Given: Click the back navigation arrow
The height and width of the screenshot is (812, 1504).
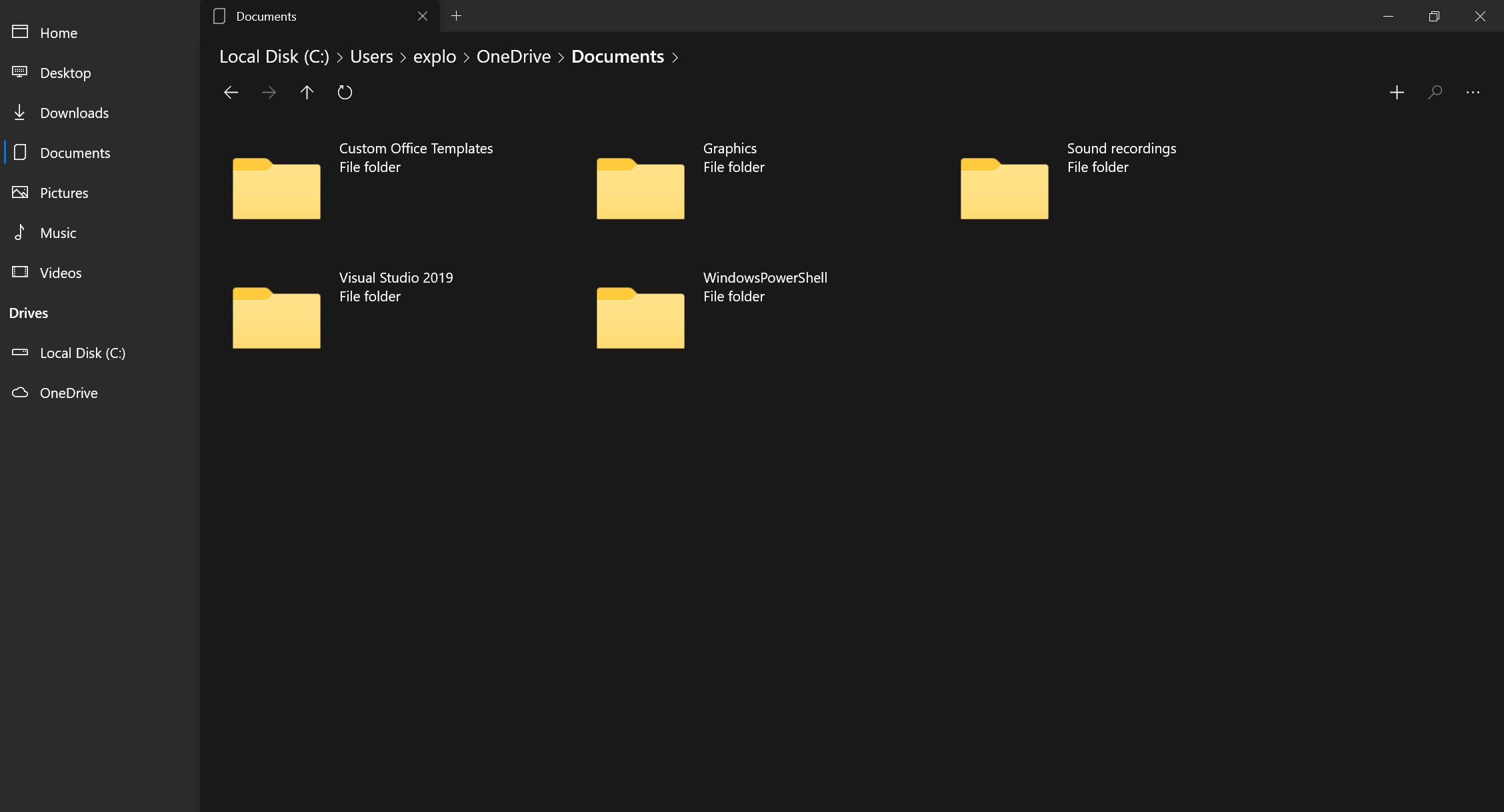Looking at the screenshot, I should [231, 92].
